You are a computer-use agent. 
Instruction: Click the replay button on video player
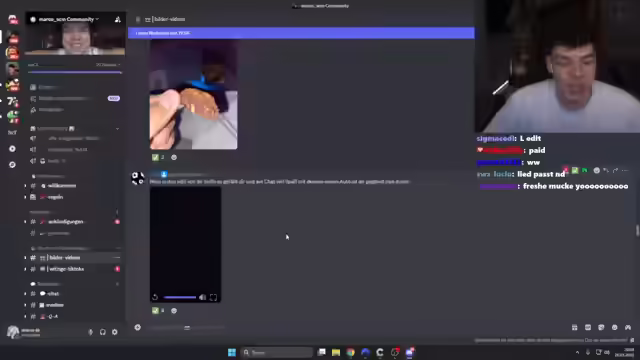155,297
